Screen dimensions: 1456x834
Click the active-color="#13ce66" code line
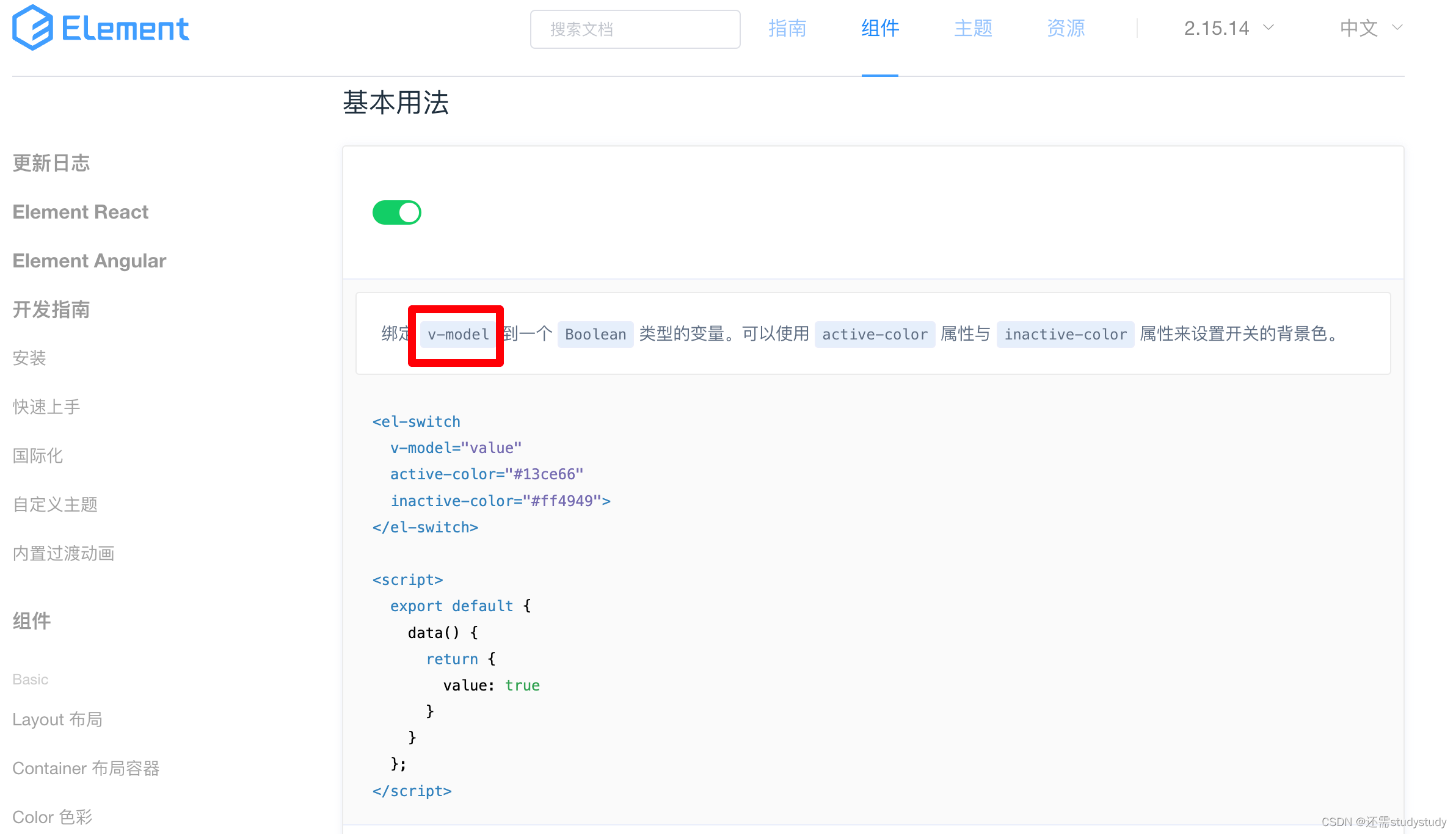pyautogui.click(x=487, y=474)
